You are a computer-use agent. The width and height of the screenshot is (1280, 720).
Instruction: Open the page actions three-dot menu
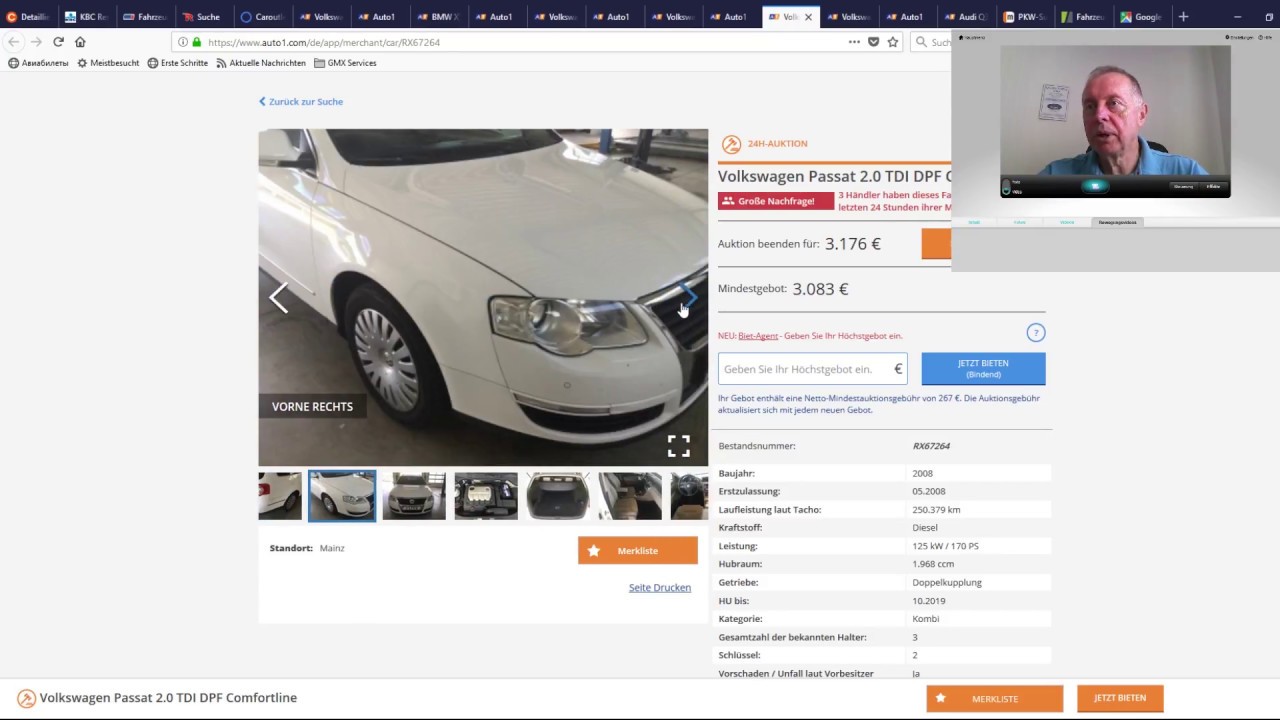(854, 42)
